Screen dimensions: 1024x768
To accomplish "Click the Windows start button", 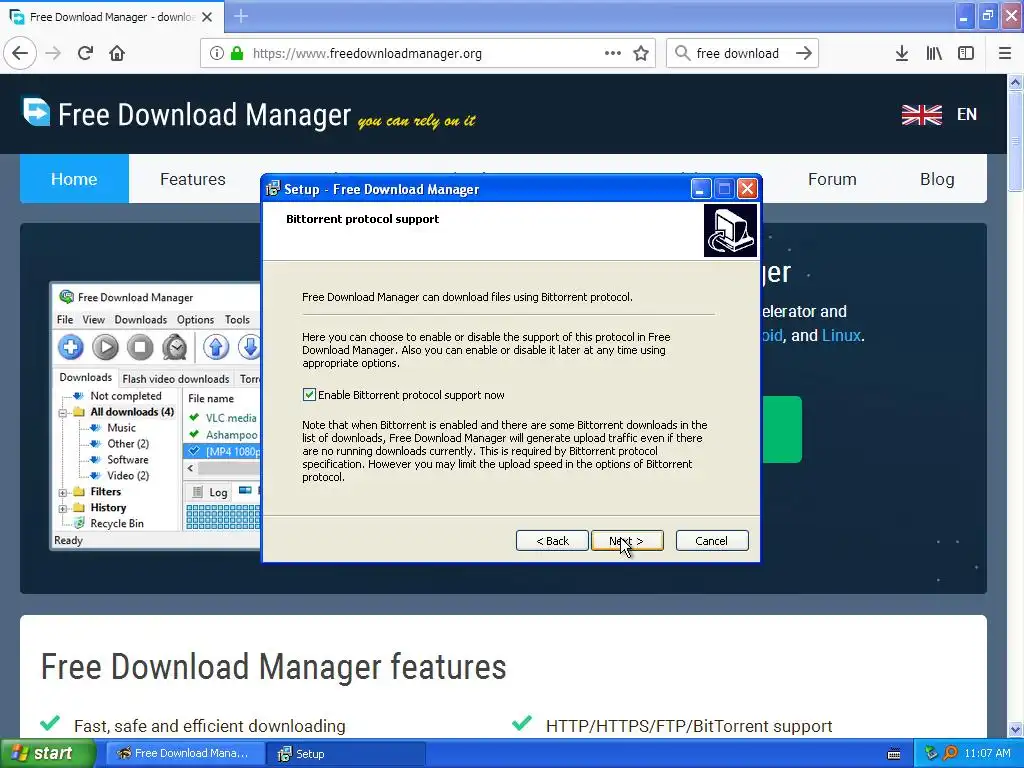I will pyautogui.click(x=47, y=754).
